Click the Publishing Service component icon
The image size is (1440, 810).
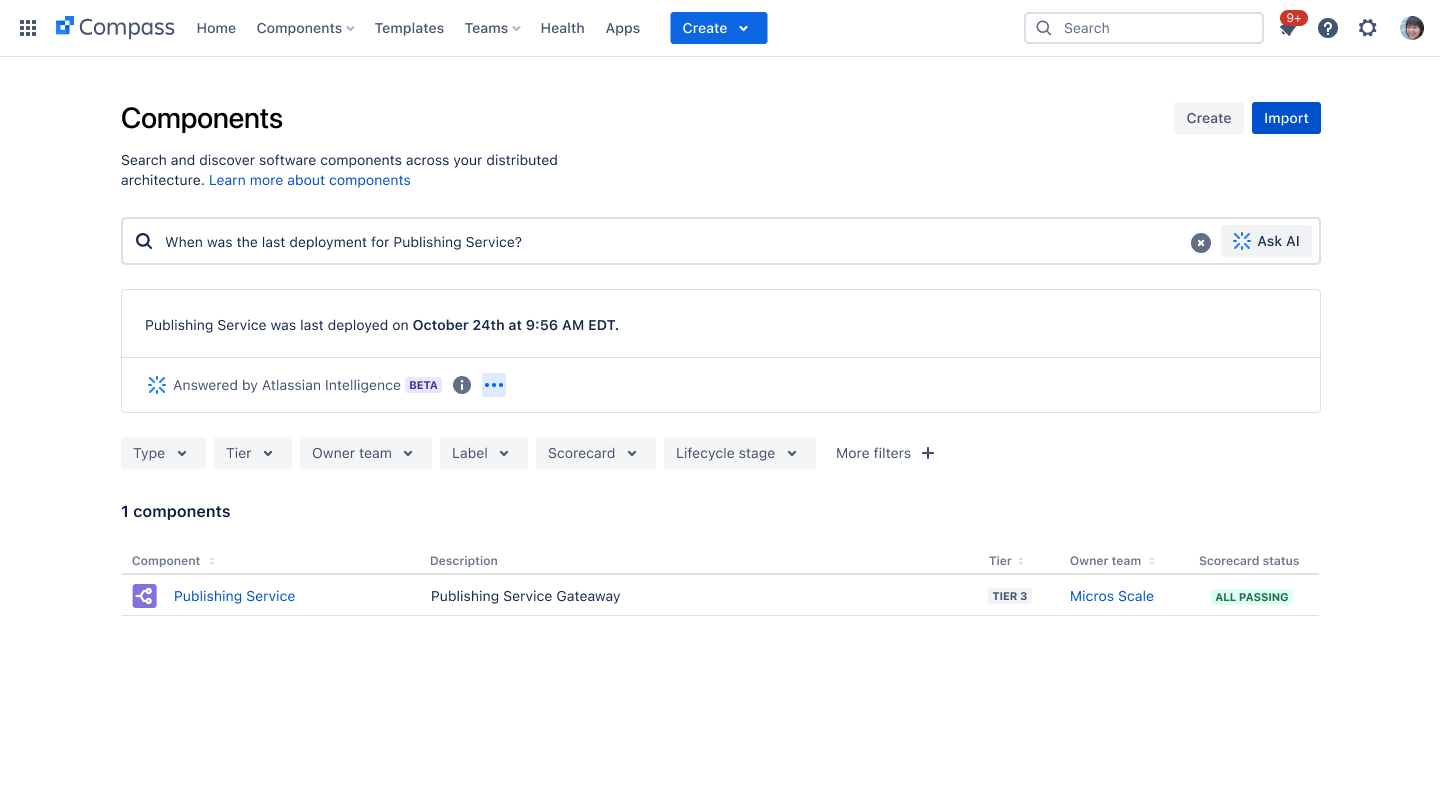point(144,595)
